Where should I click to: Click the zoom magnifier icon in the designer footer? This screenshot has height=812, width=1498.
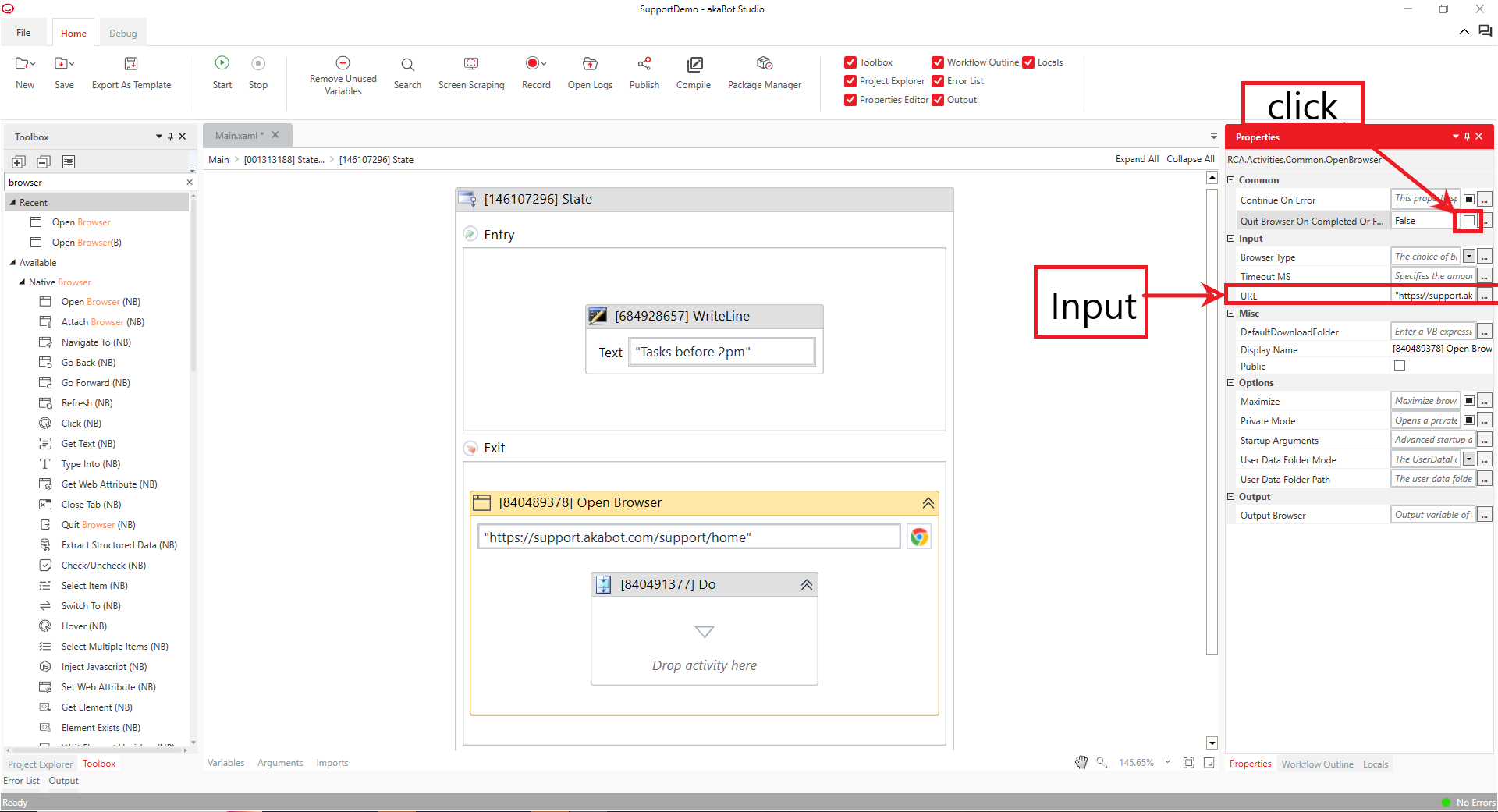click(1102, 762)
